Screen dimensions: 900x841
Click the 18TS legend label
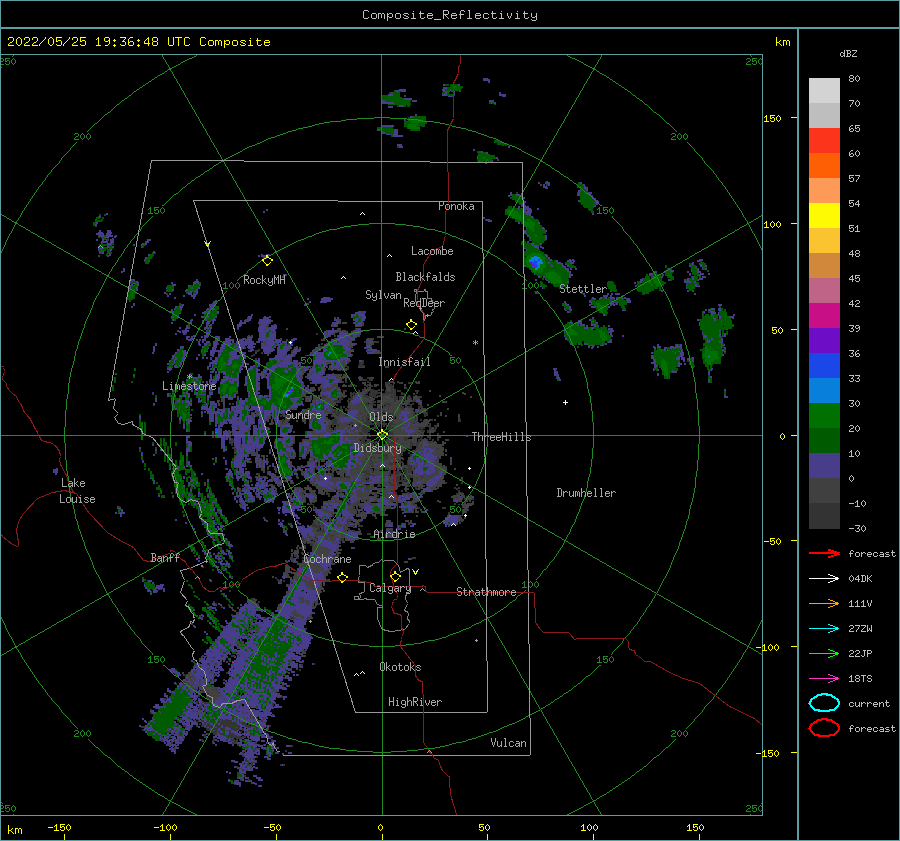(860, 679)
